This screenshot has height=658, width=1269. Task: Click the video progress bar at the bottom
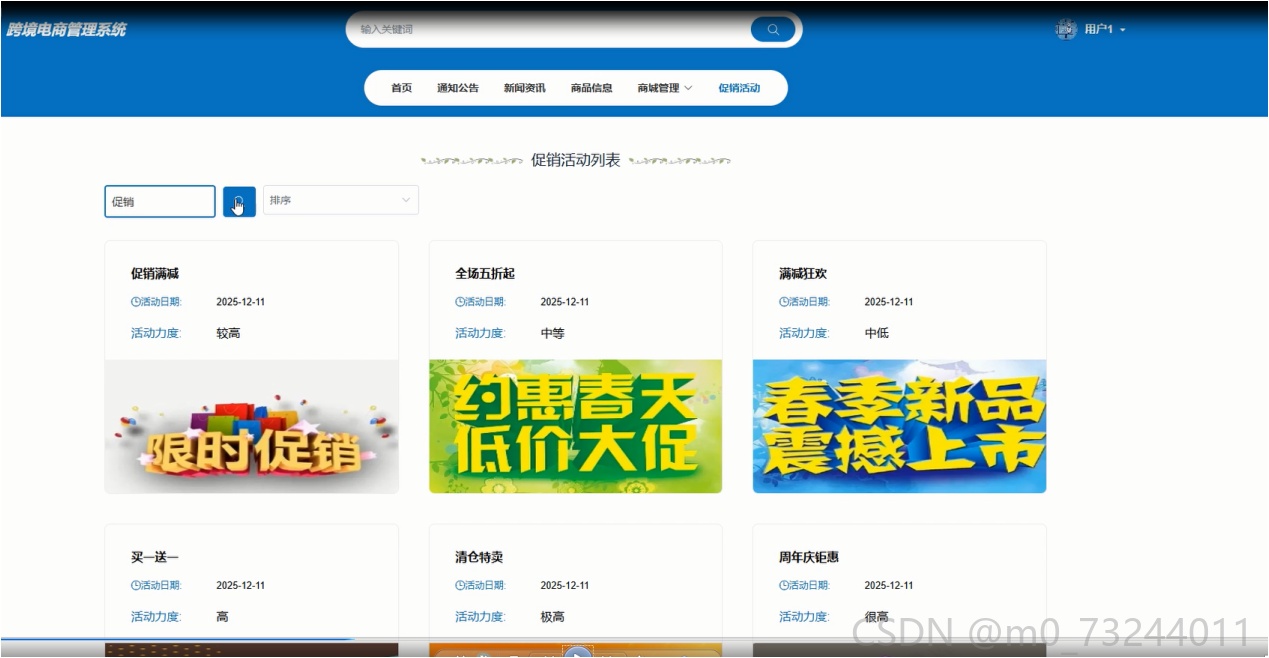634,639
